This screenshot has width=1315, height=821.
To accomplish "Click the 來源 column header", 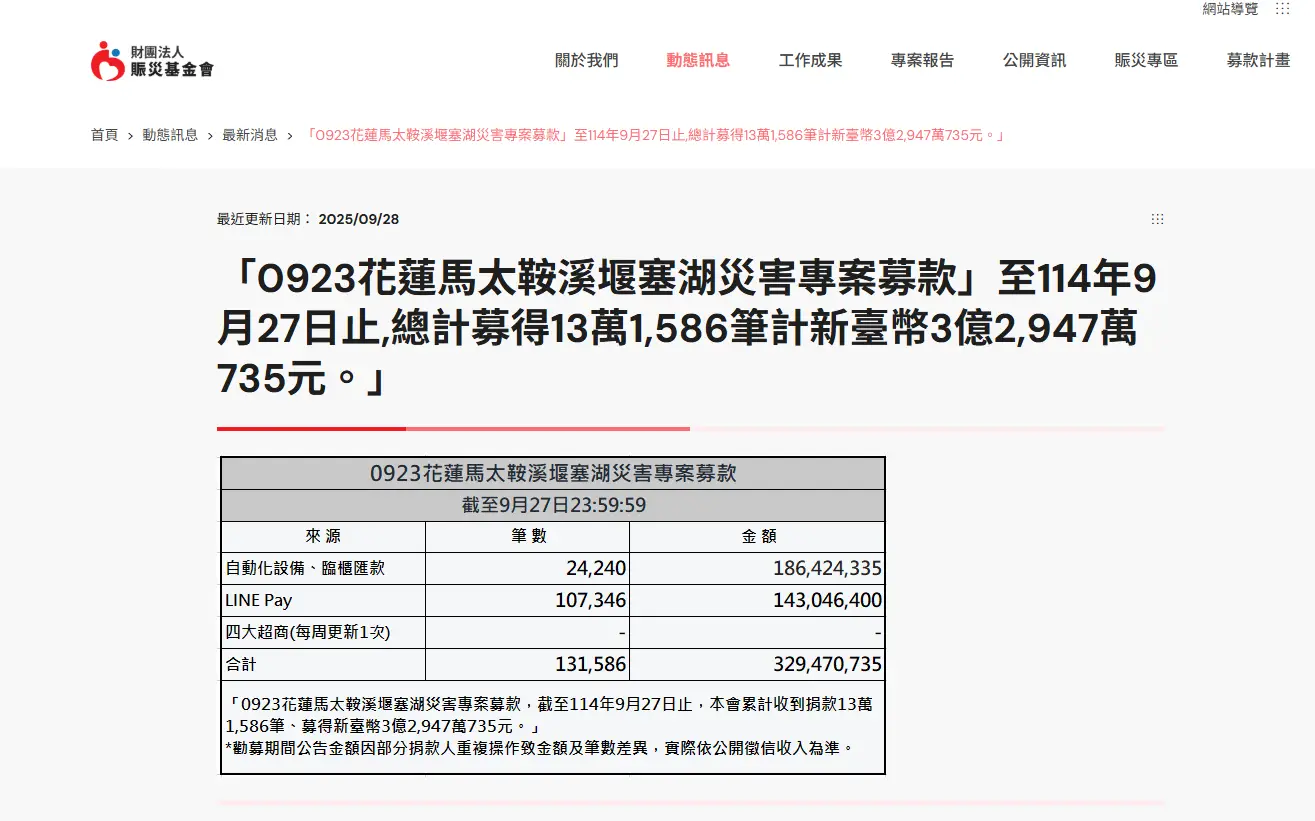I will pos(323,537).
